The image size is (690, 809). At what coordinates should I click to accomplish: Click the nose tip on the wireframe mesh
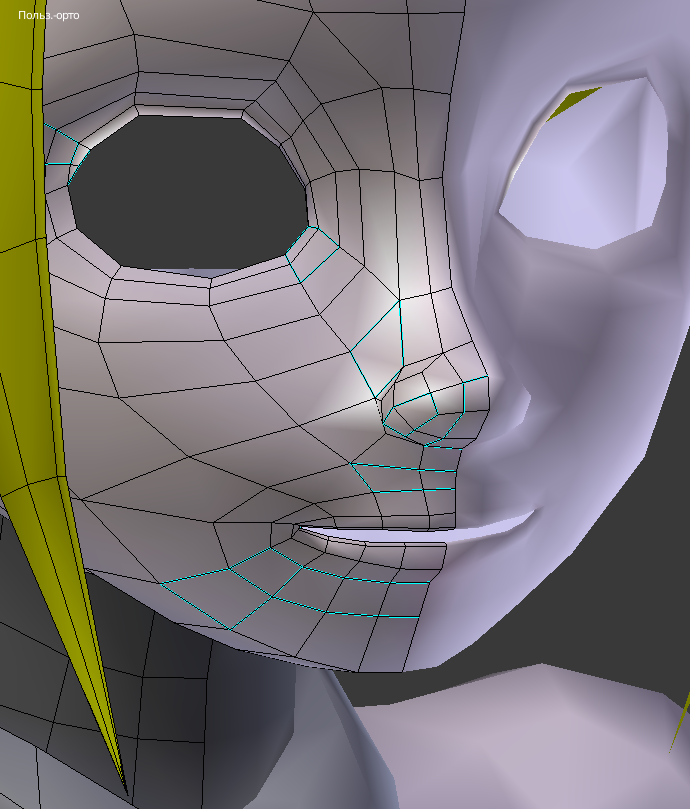(475, 395)
